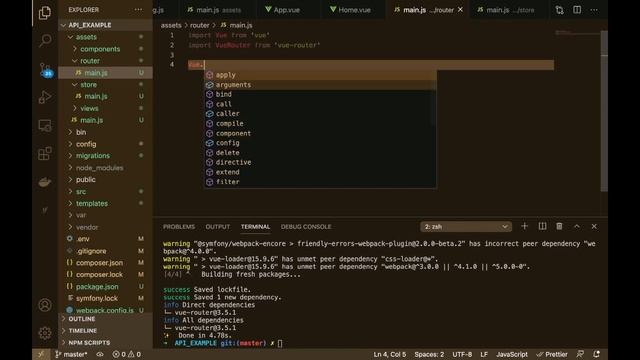
Task: Click the router breadcrumb segment
Action: [x=200, y=25]
